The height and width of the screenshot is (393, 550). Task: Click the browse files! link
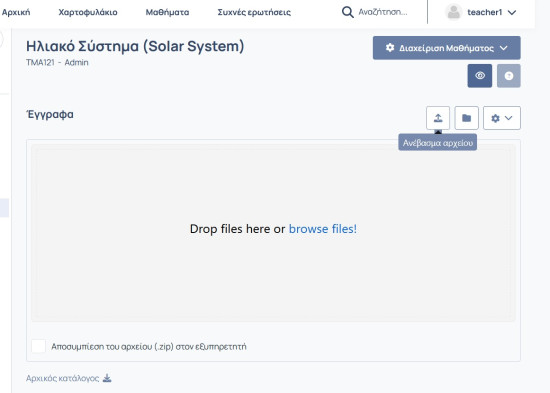point(323,229)
